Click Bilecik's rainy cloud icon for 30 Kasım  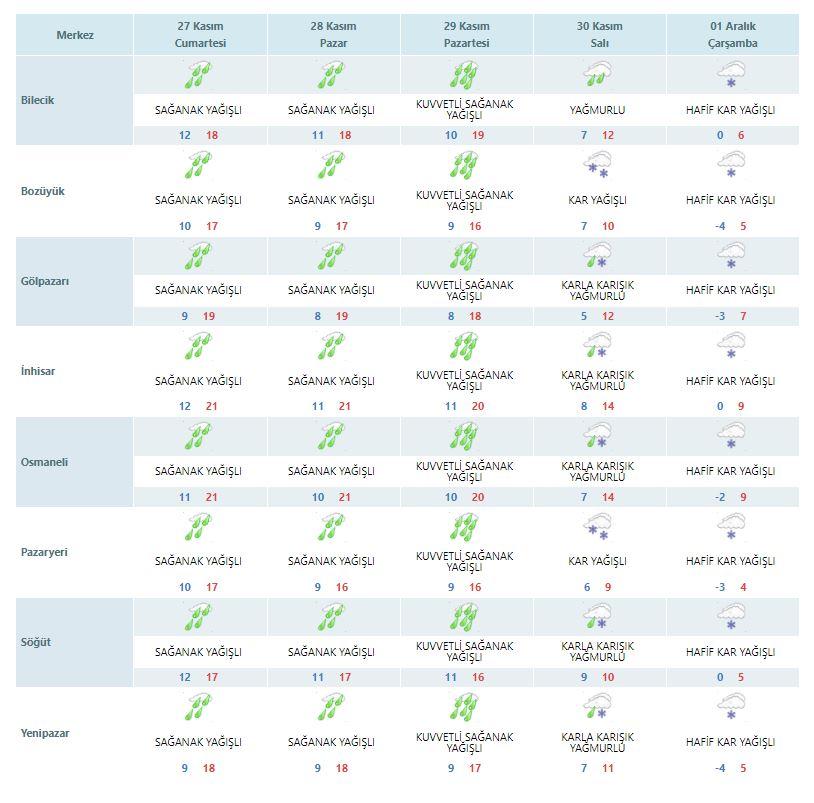coord(598,75)
